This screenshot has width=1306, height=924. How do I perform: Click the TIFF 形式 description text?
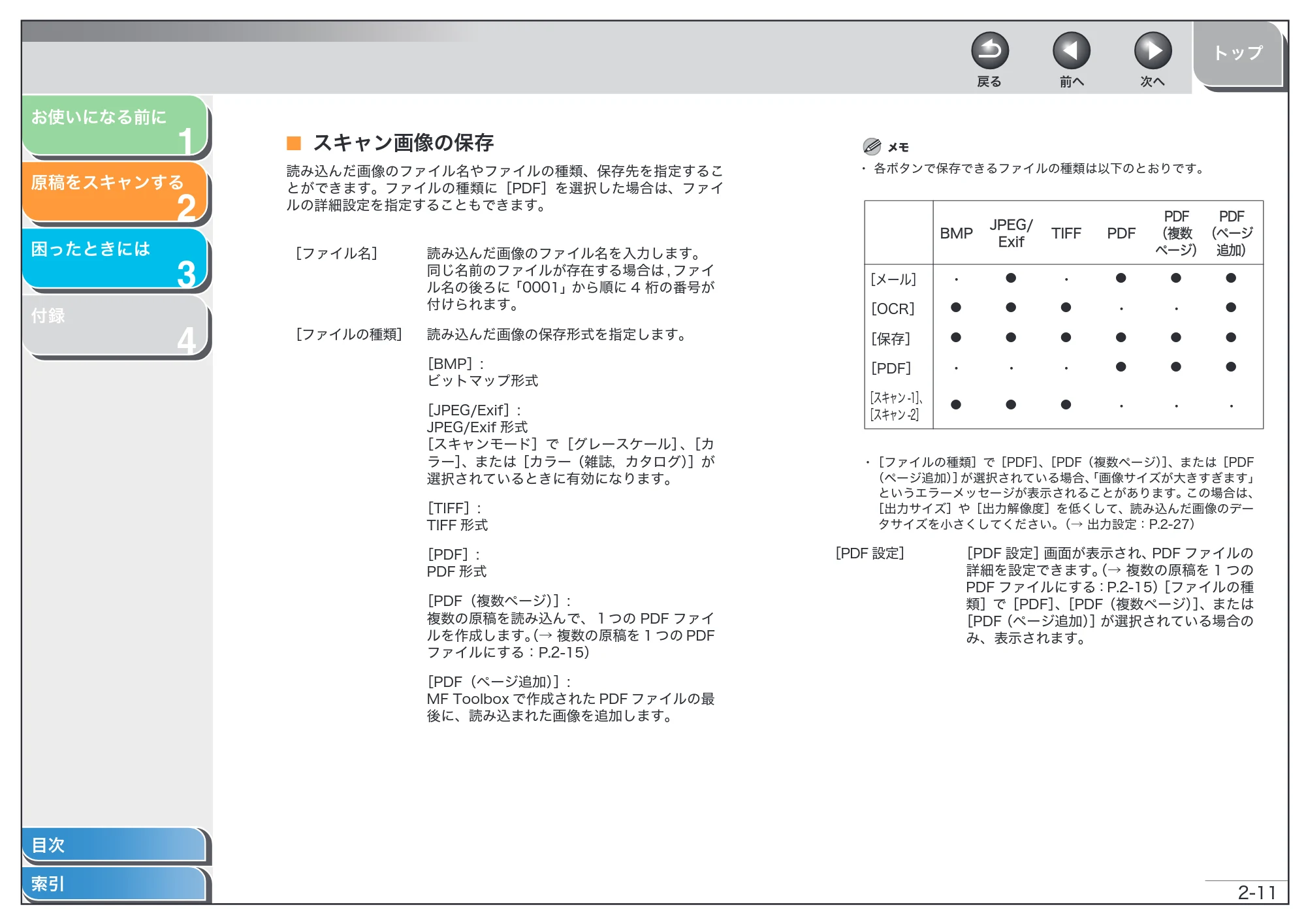[457, 525]
